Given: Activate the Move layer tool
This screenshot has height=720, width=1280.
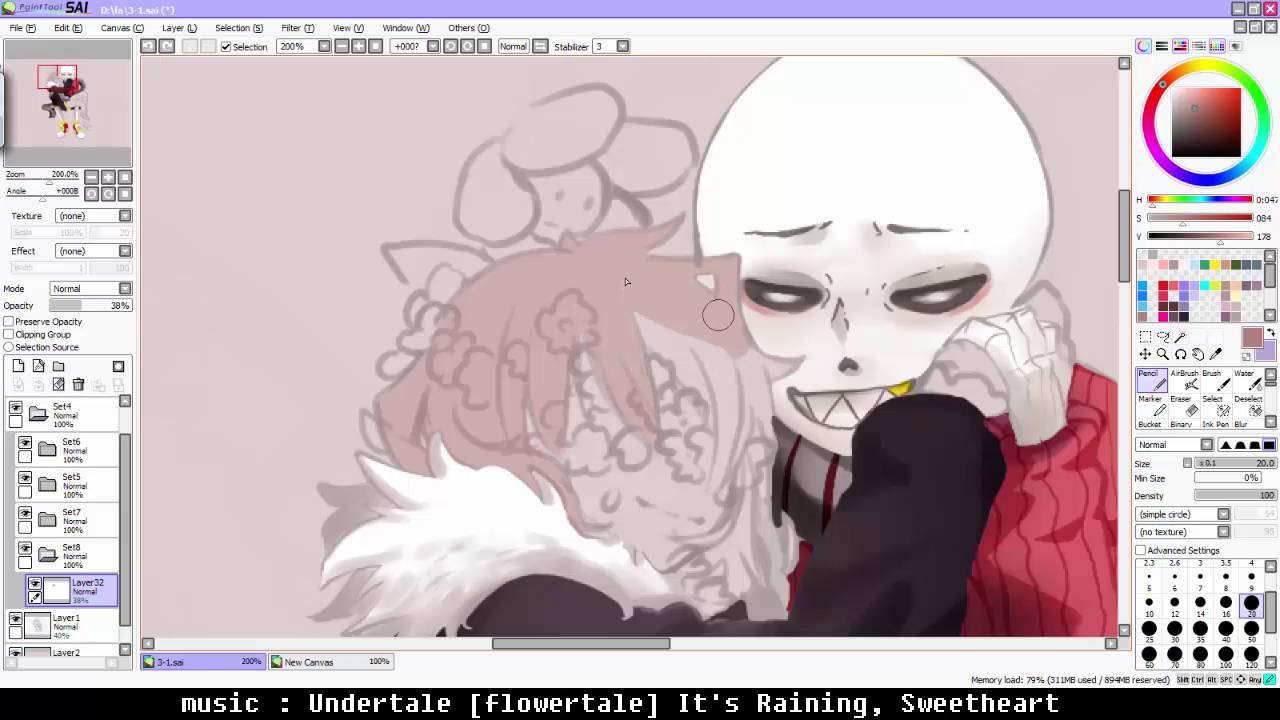Looking at the screenshot, I should [x=1145, y=354].
